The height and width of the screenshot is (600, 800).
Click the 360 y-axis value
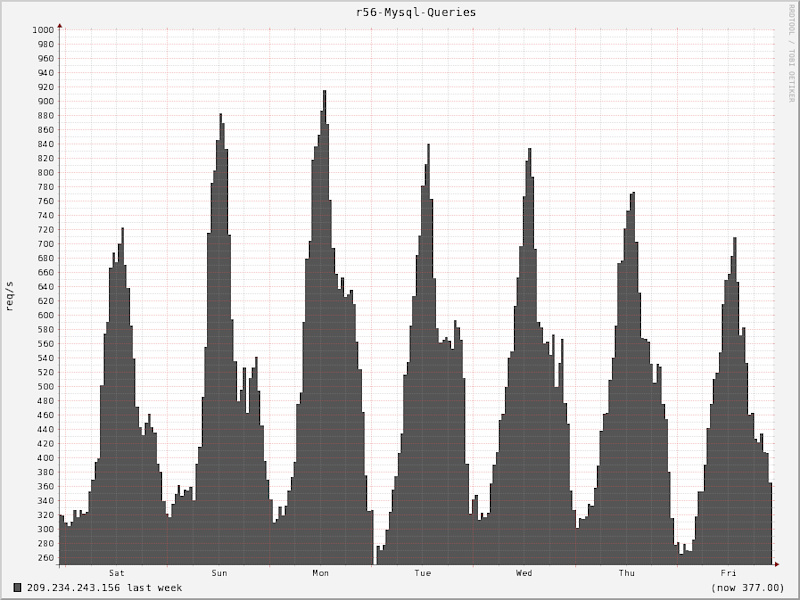click(x=45, y=486)
